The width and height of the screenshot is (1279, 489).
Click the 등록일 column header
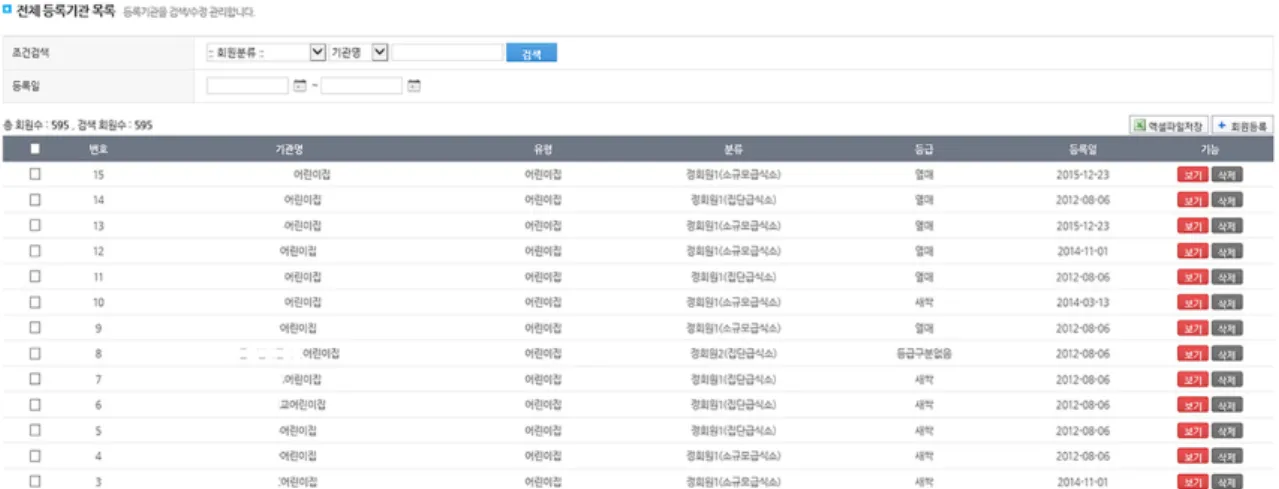1083,149
